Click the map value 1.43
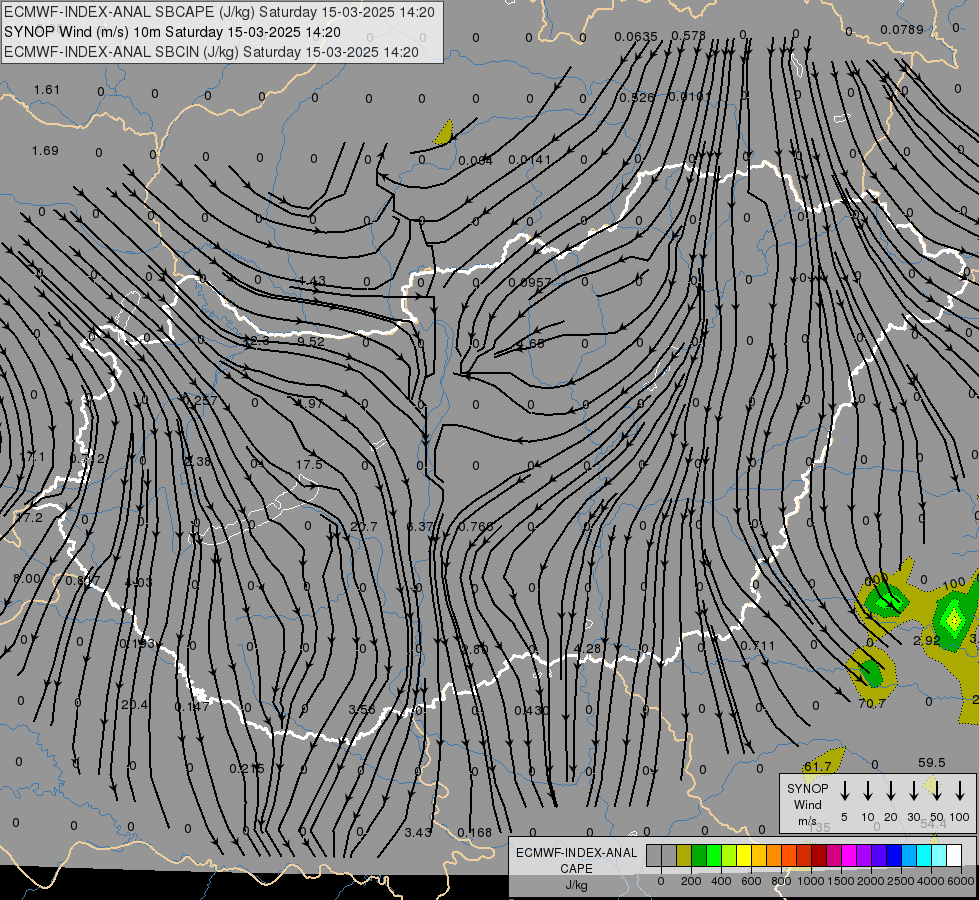 312,281
